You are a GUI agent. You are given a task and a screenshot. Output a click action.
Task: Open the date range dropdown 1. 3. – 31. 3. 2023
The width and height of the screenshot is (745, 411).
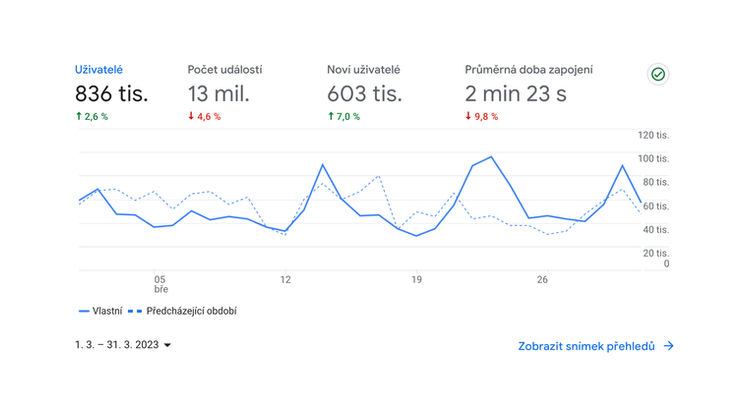123,345
